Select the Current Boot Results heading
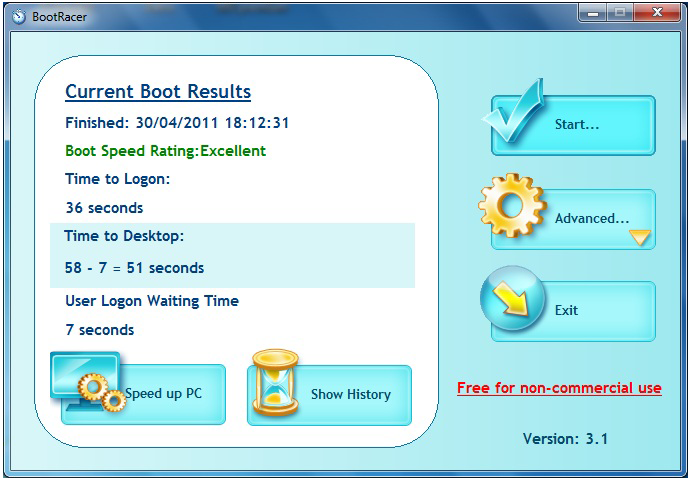 (158, 91)
